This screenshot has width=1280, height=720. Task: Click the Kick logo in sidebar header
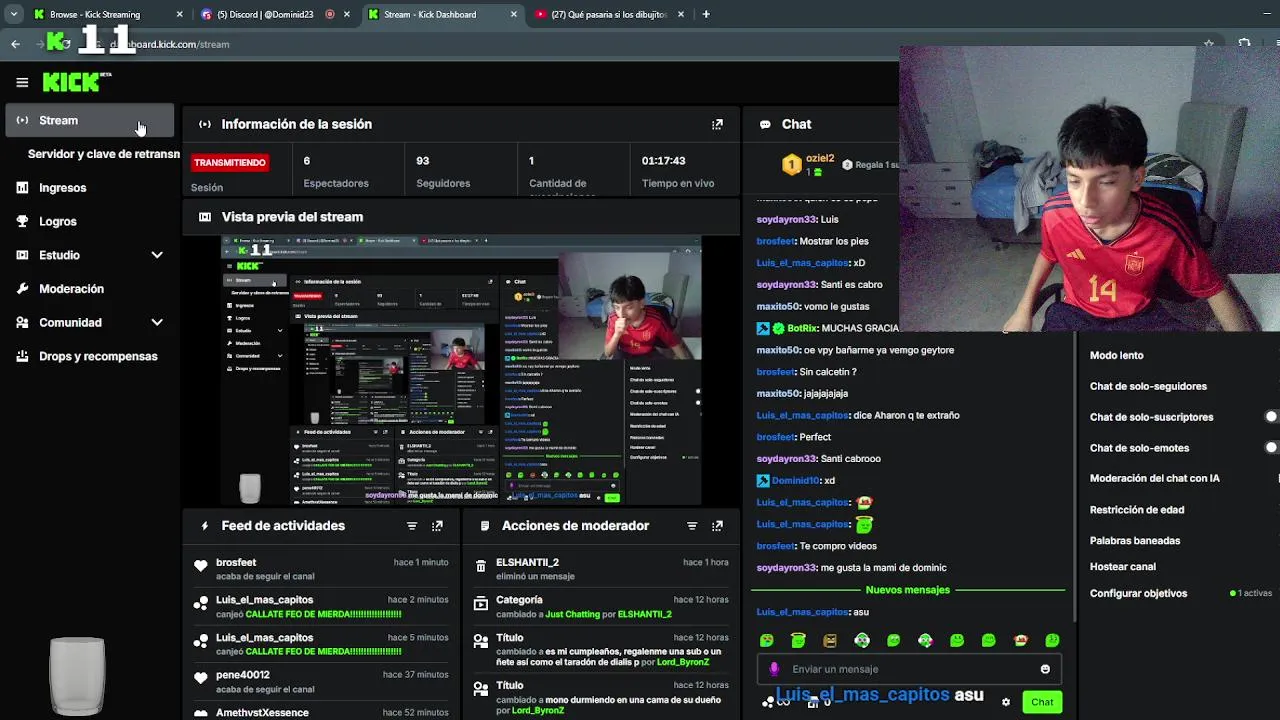77,82
